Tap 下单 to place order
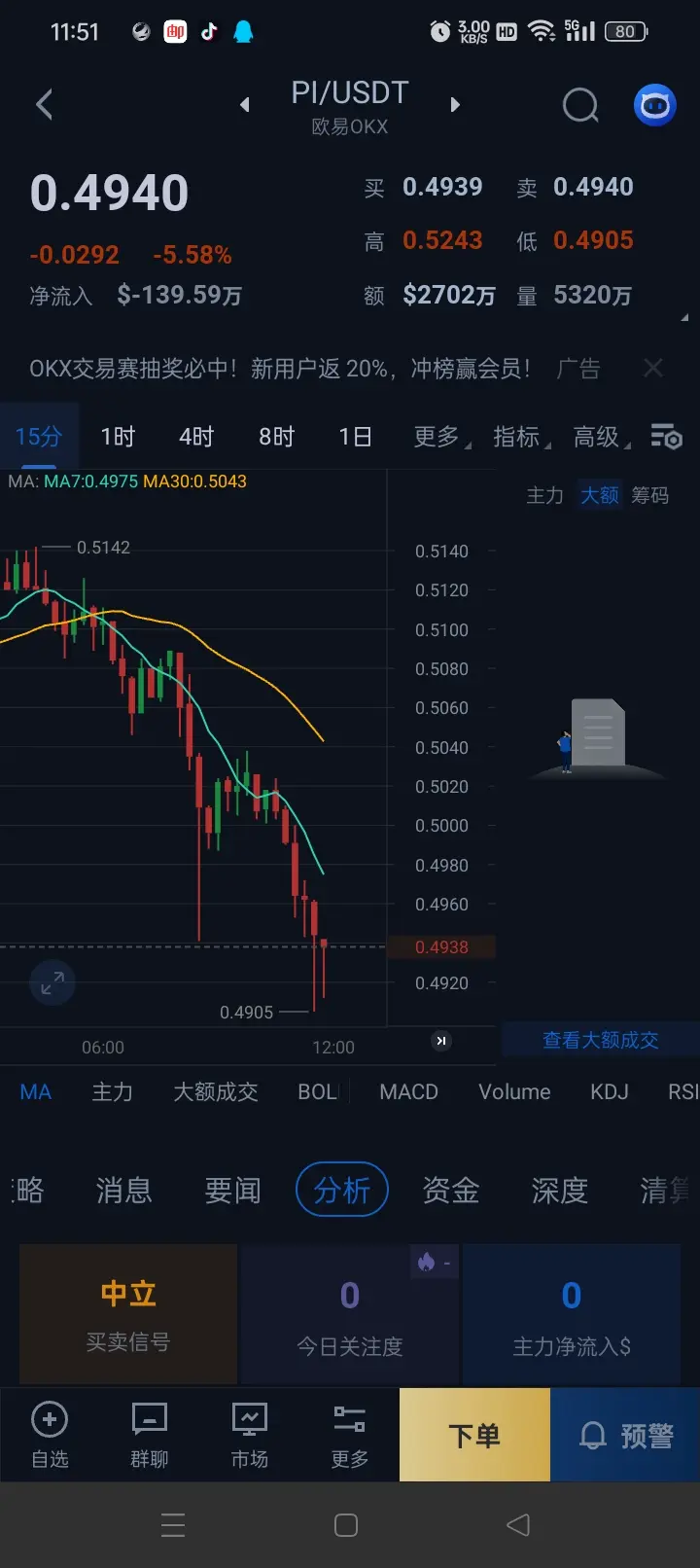The image size is (700, 1568). [474, 1435]
